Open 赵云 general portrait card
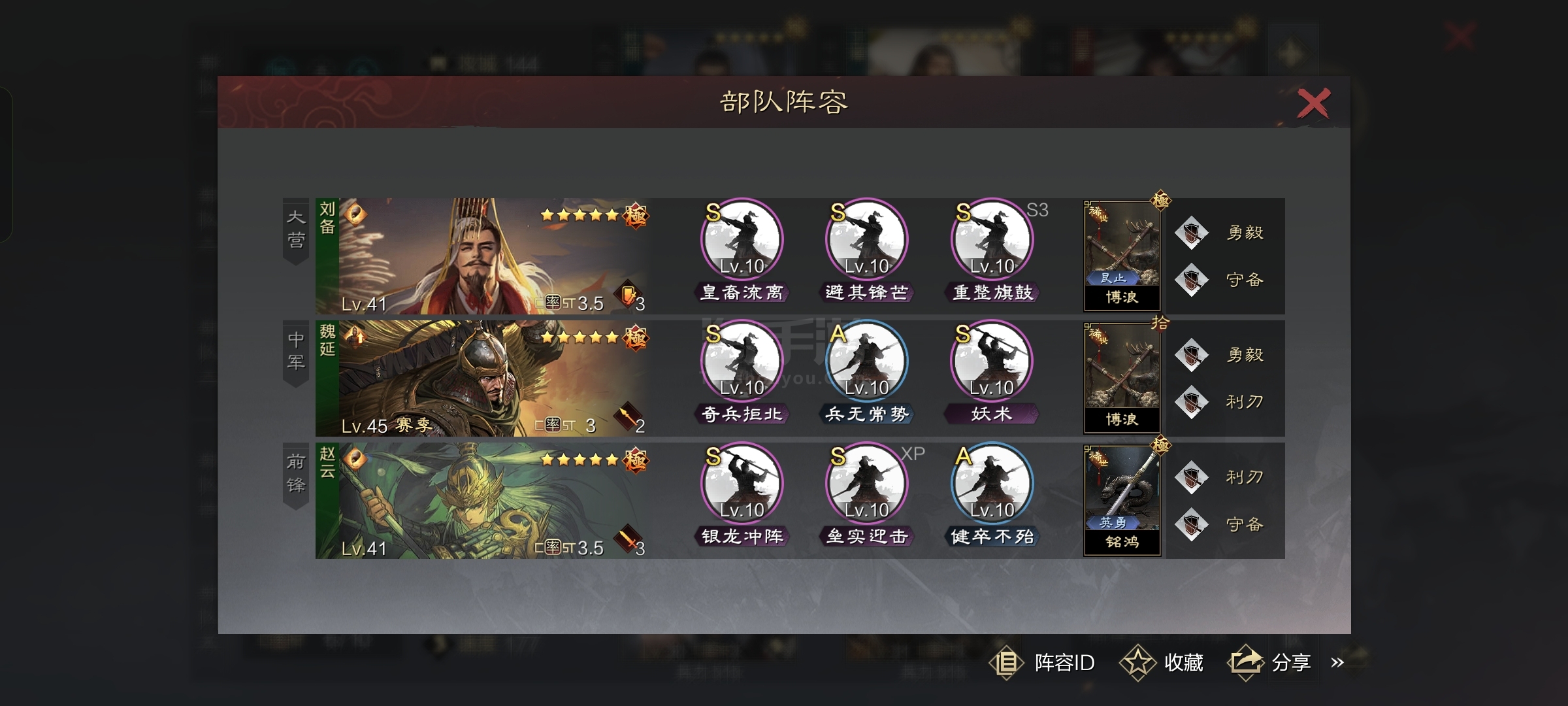1568x706 pixels. click(x=483, y=501)
